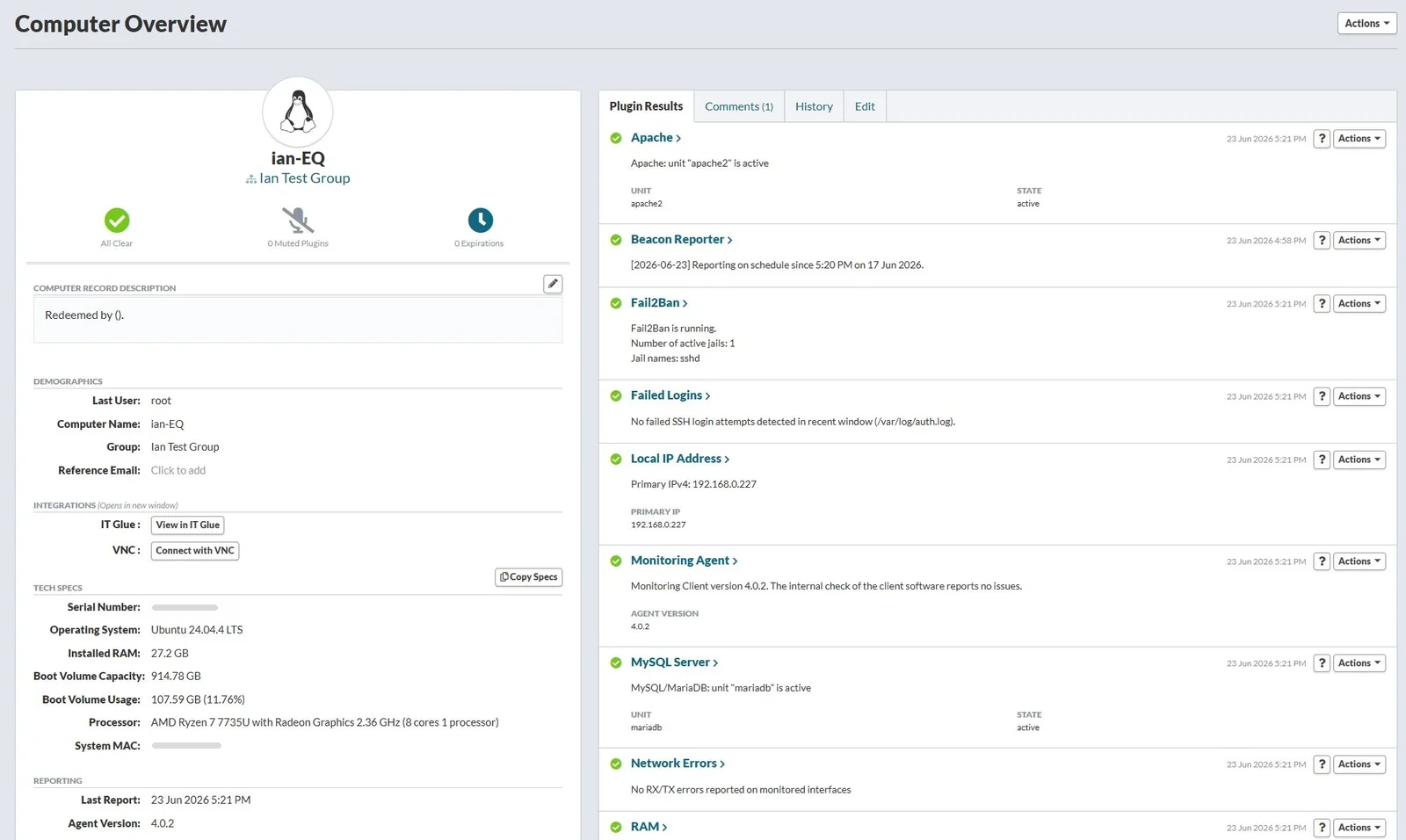Click green status check beside Apache
The height and width of the screenshot is (840, 1406).
616,138
